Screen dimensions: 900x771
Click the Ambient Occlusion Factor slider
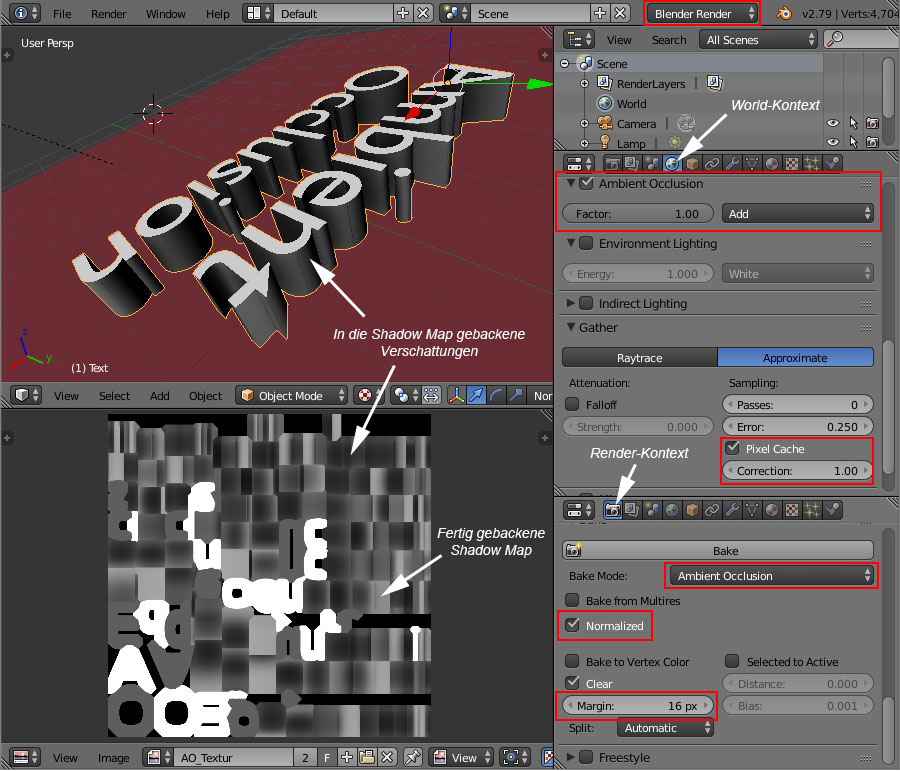click(x=638, y=214)
